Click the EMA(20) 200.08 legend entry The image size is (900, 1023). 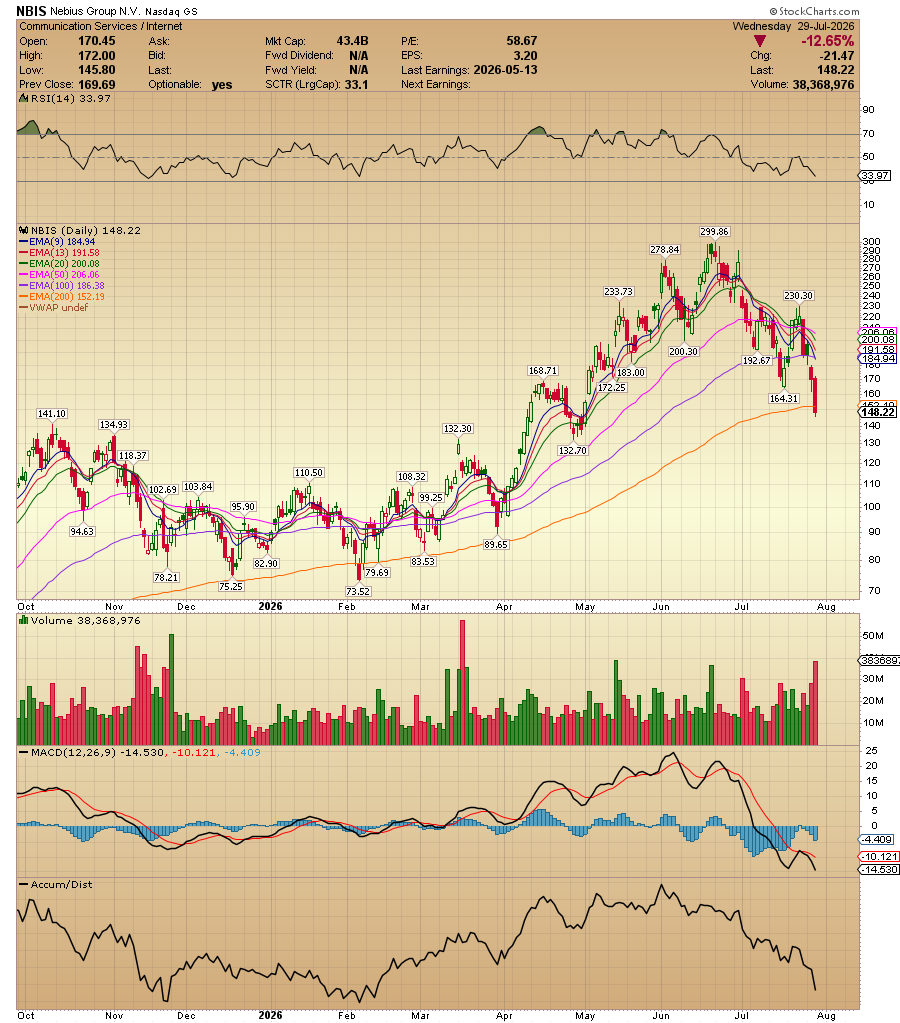tap(59, 264)
